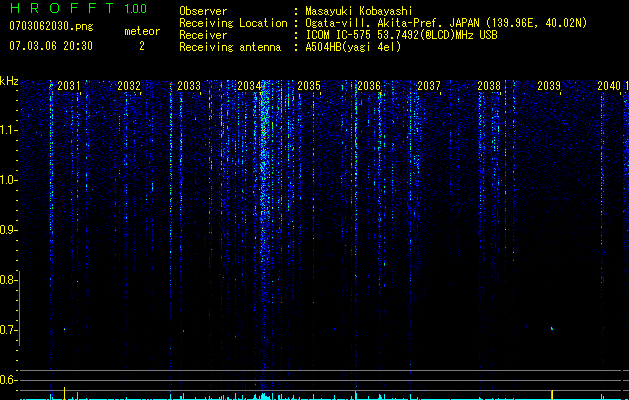Click the meteor echo dot after 2031

pos(64,329)
